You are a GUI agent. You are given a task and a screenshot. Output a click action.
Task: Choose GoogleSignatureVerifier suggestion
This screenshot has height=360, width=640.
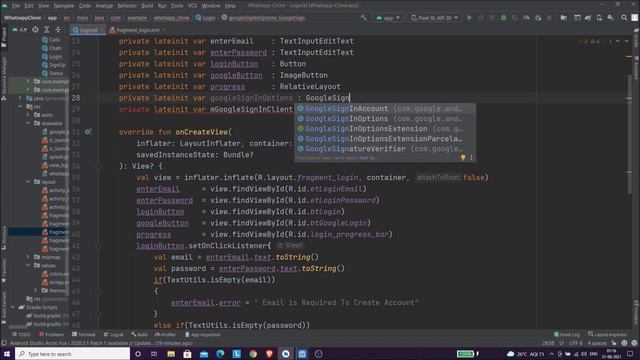pyautogui.click(x=384, y=149)
